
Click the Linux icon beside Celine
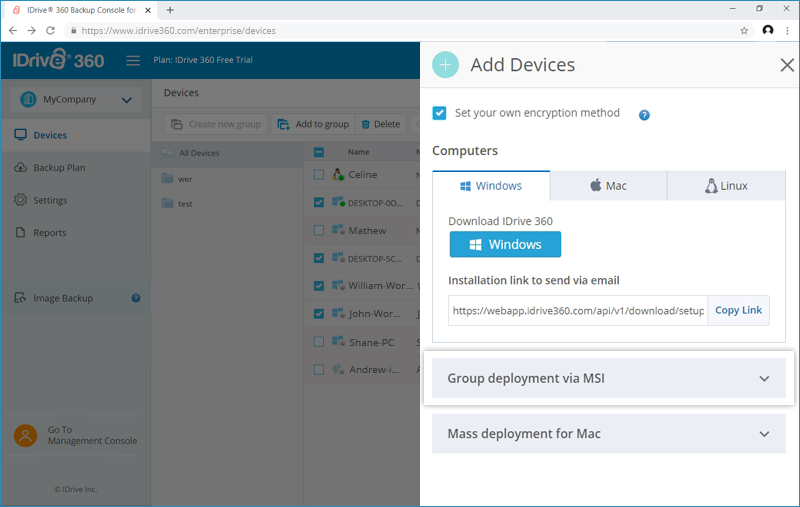click(338, 174)
